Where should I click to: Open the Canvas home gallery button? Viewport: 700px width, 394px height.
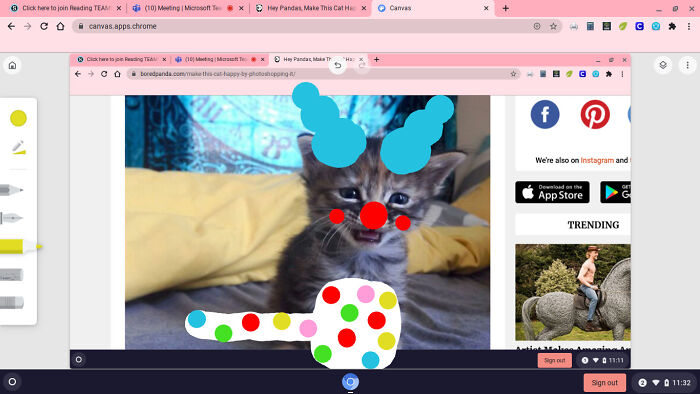[x=12, y=65]
